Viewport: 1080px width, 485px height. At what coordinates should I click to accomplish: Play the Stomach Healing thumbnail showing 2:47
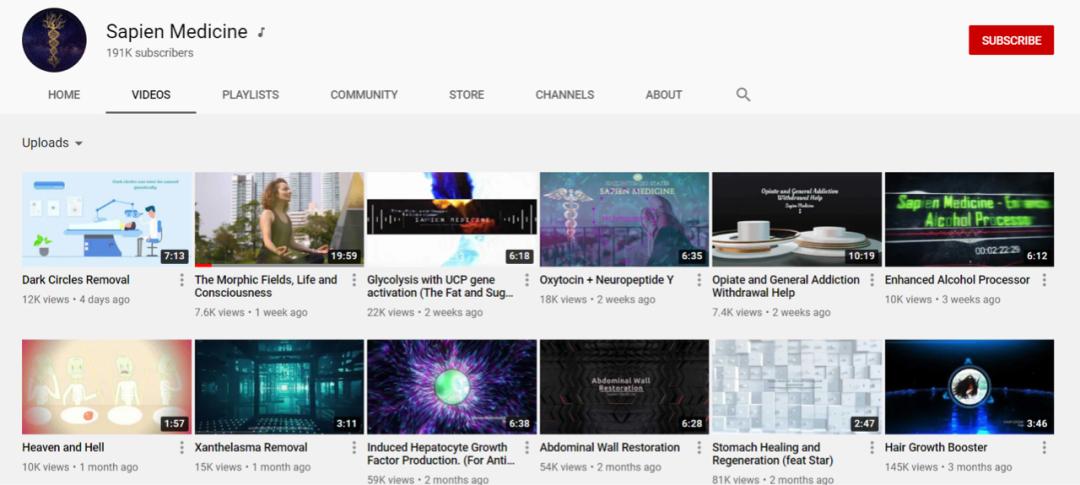[797, 386]
